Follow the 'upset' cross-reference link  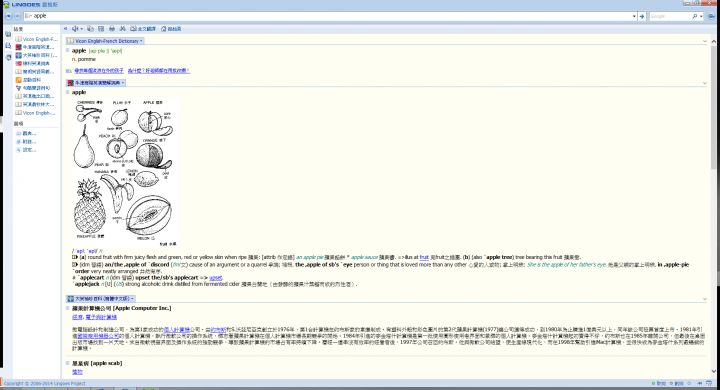[x=215, y=278]
